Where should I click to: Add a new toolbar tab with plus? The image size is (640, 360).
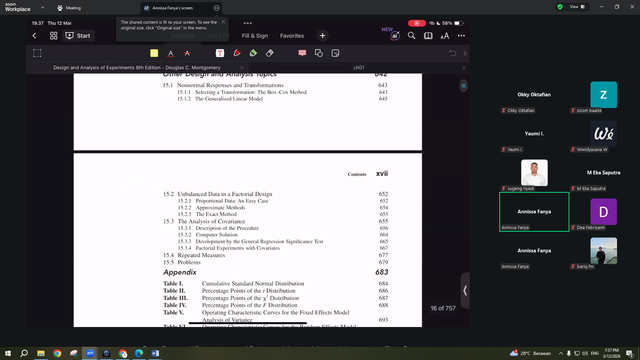coord(322,36)
